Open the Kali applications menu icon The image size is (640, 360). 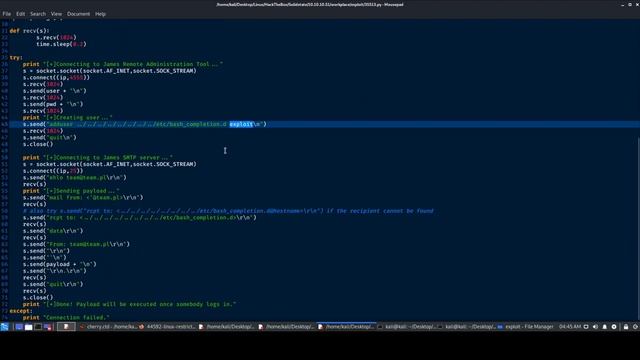(4, 327)
